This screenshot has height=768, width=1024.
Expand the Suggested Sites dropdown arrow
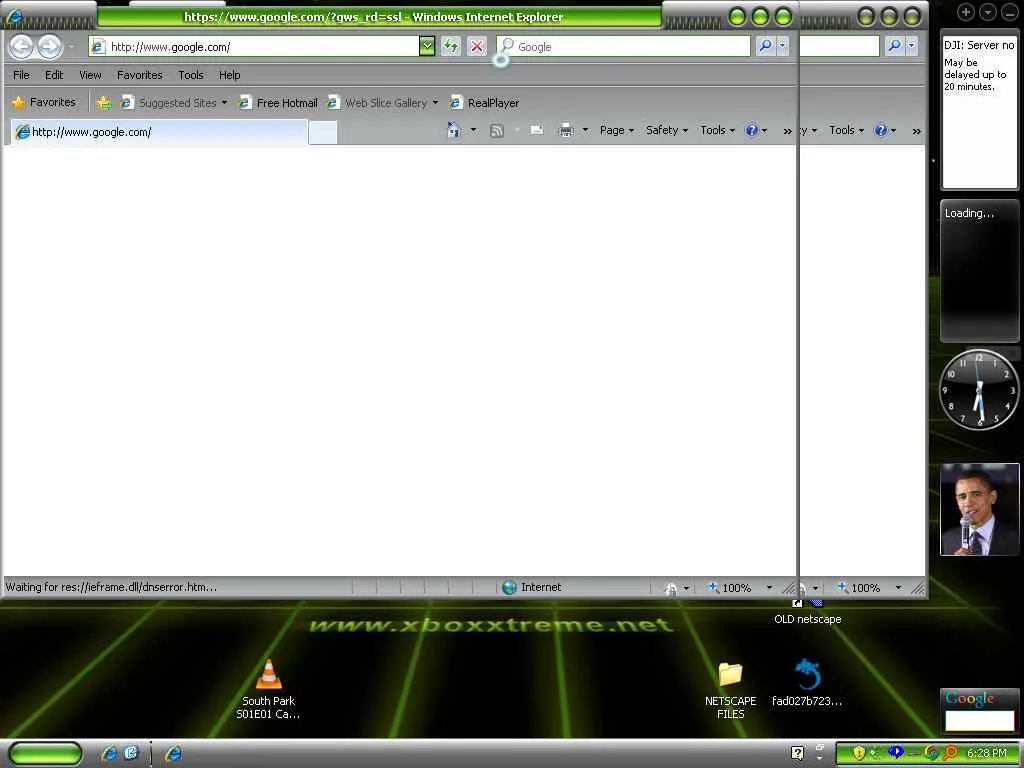(x=224, y=103)
